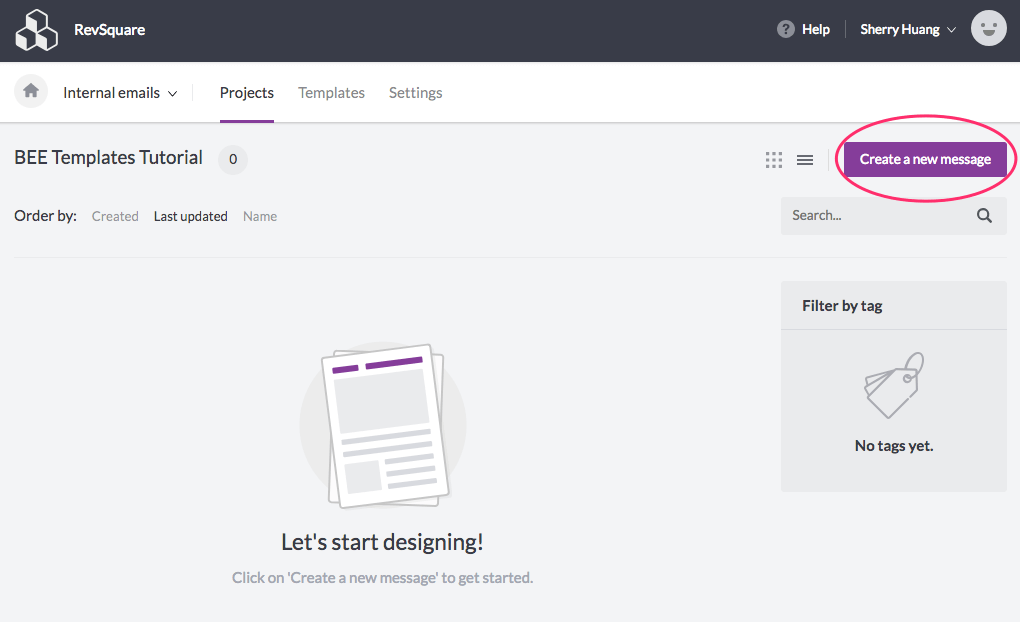Order messages by Created
The image size is (1020, 622).
coord(115,216)
